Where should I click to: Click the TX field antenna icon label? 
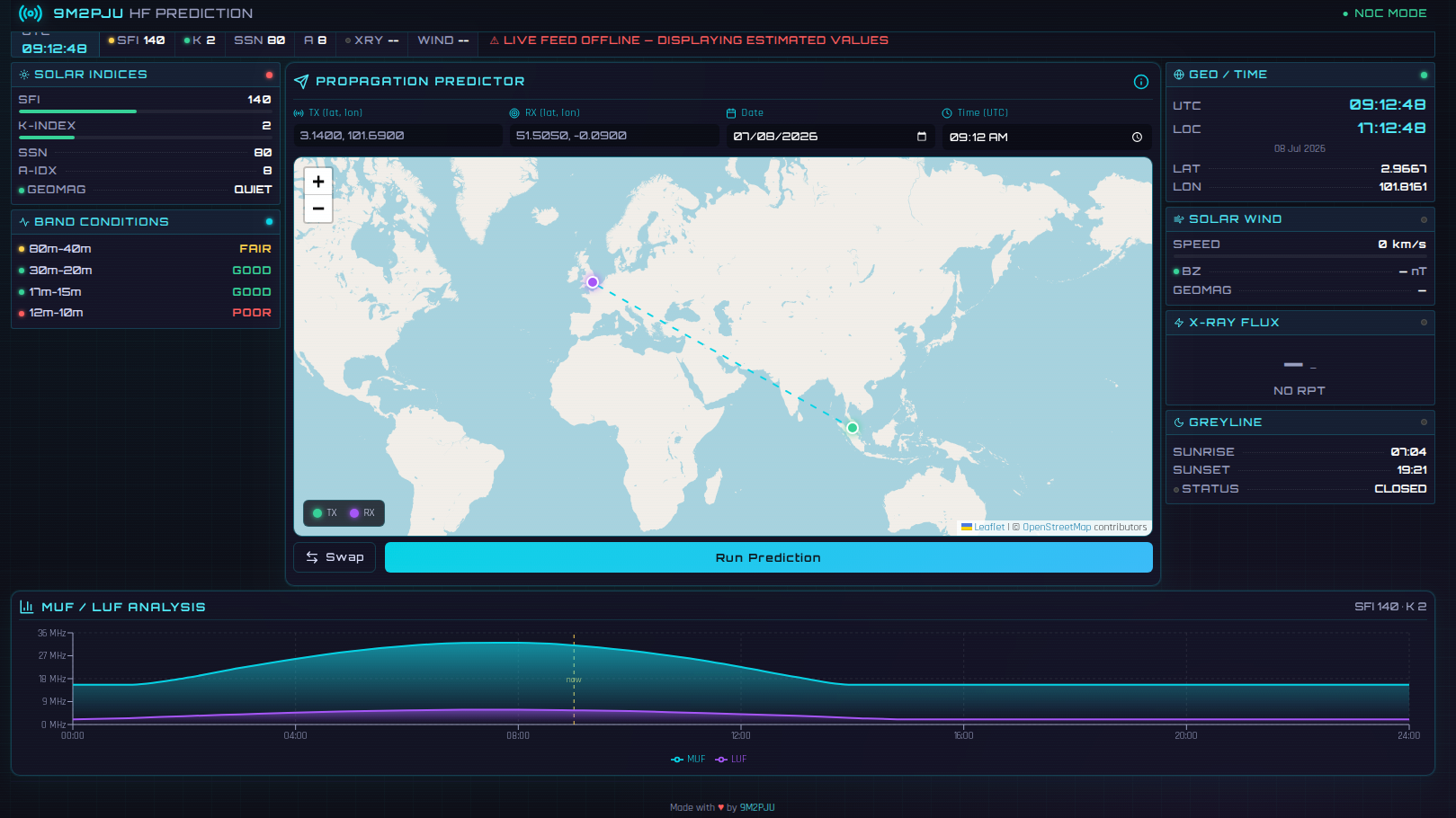299,113
